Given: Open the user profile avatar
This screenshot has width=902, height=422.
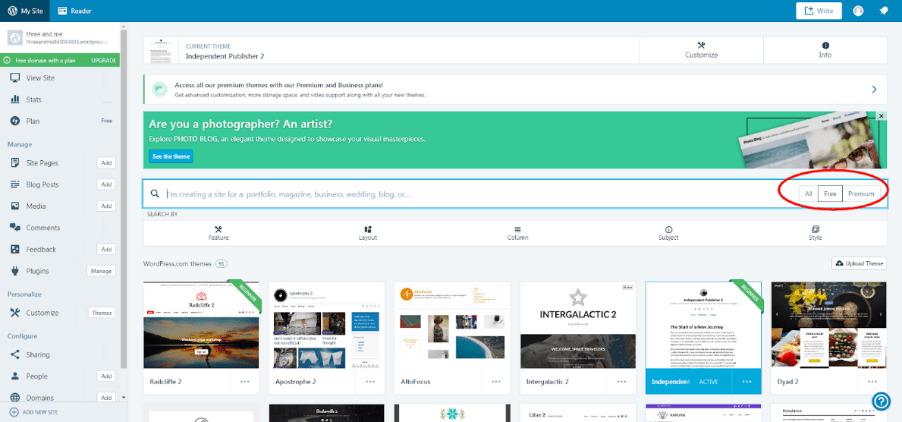Looking at the screenshot, I should 858,10.
